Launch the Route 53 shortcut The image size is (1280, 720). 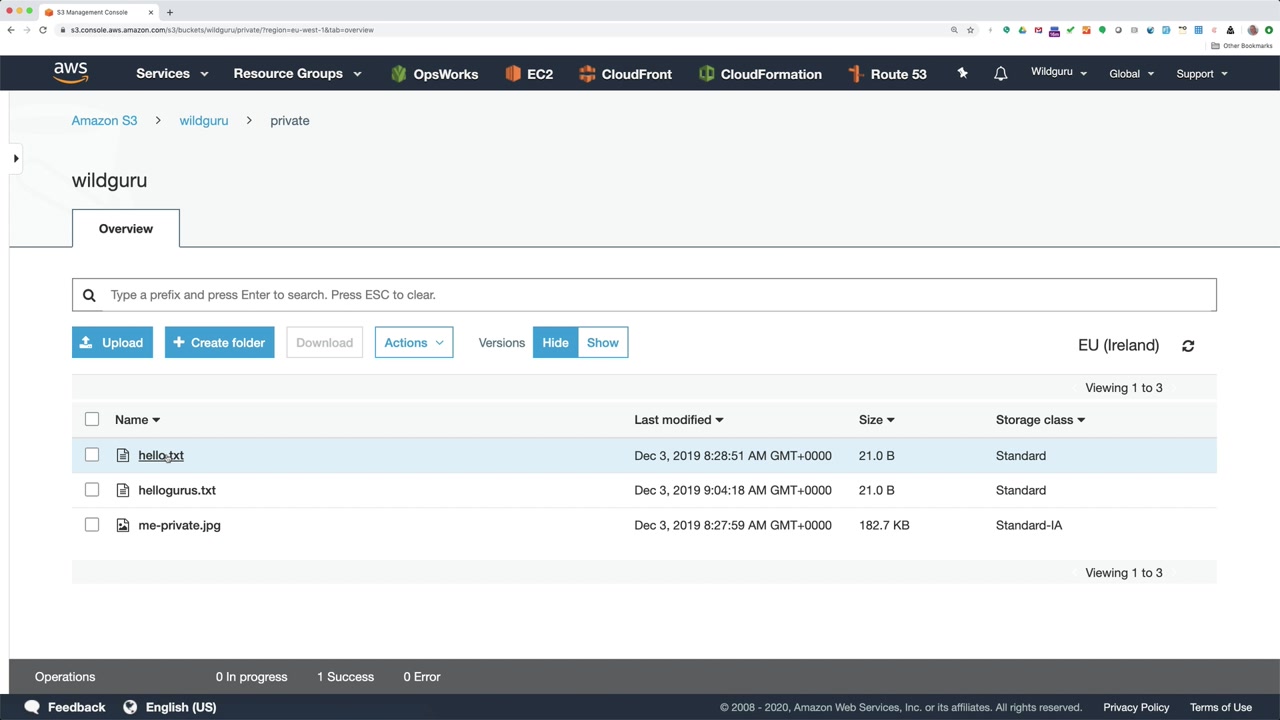point(887,74)
